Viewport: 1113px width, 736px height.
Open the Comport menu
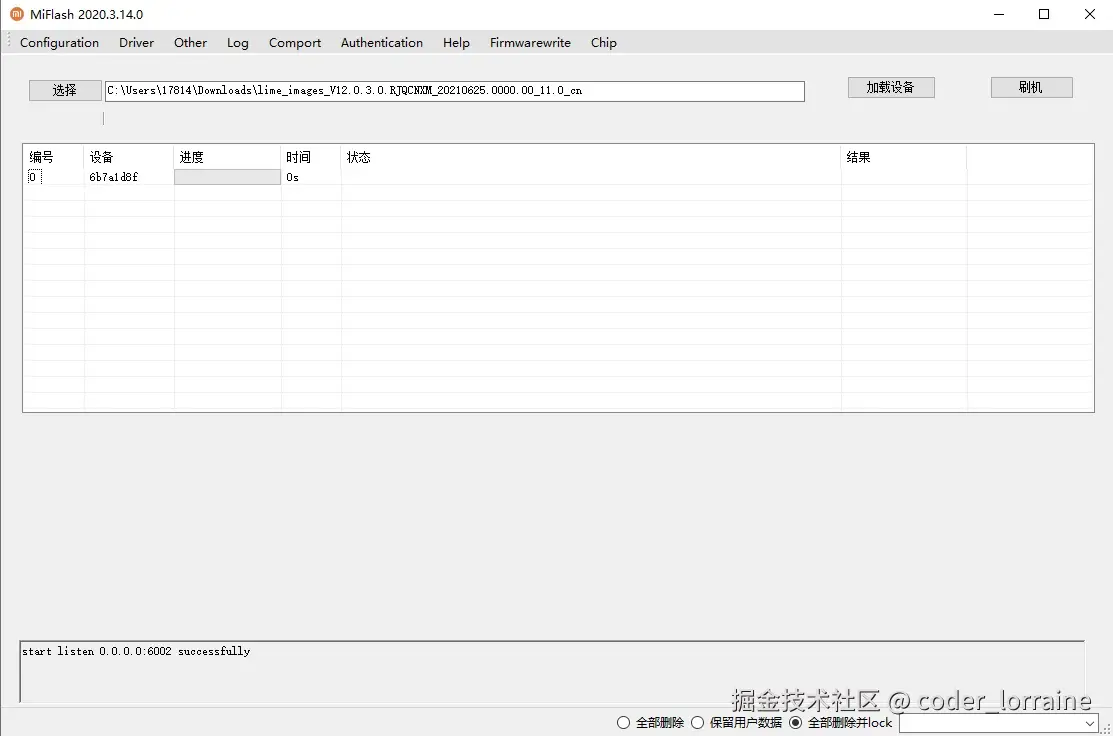point(294,42)
